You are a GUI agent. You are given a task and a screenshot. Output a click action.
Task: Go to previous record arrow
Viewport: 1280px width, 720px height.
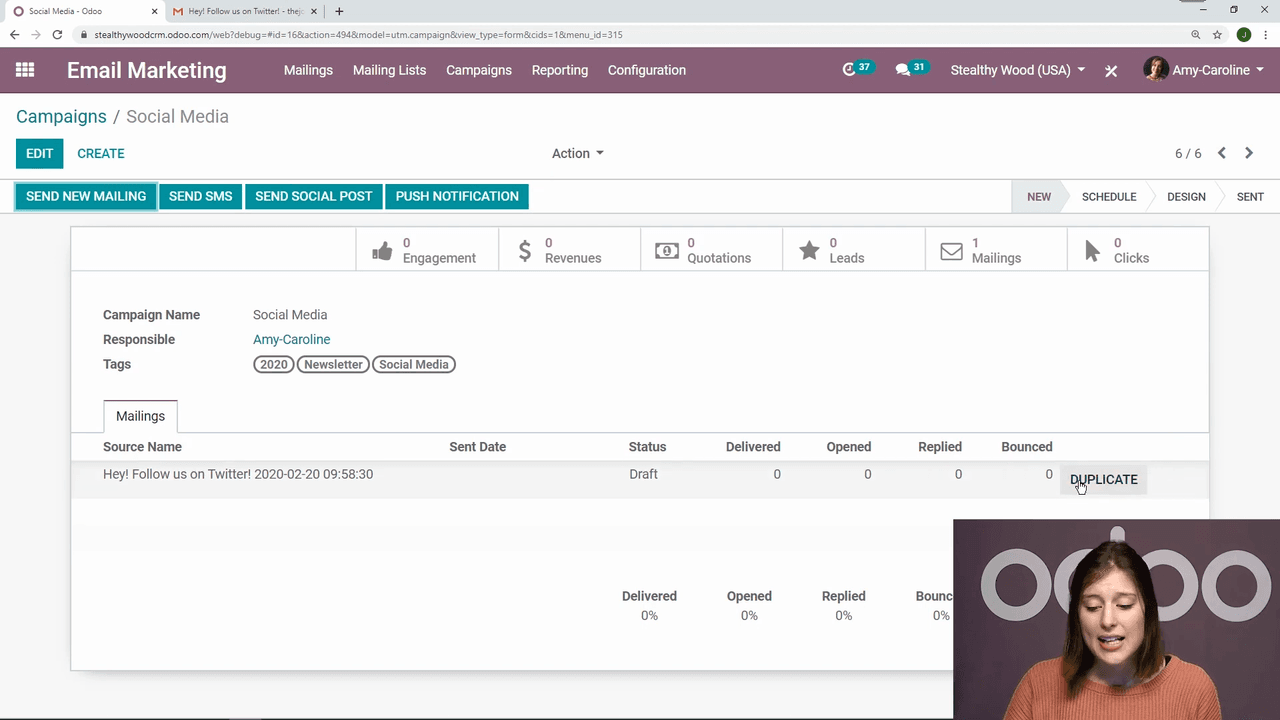pyautogui.click(x=1222, y=153)
